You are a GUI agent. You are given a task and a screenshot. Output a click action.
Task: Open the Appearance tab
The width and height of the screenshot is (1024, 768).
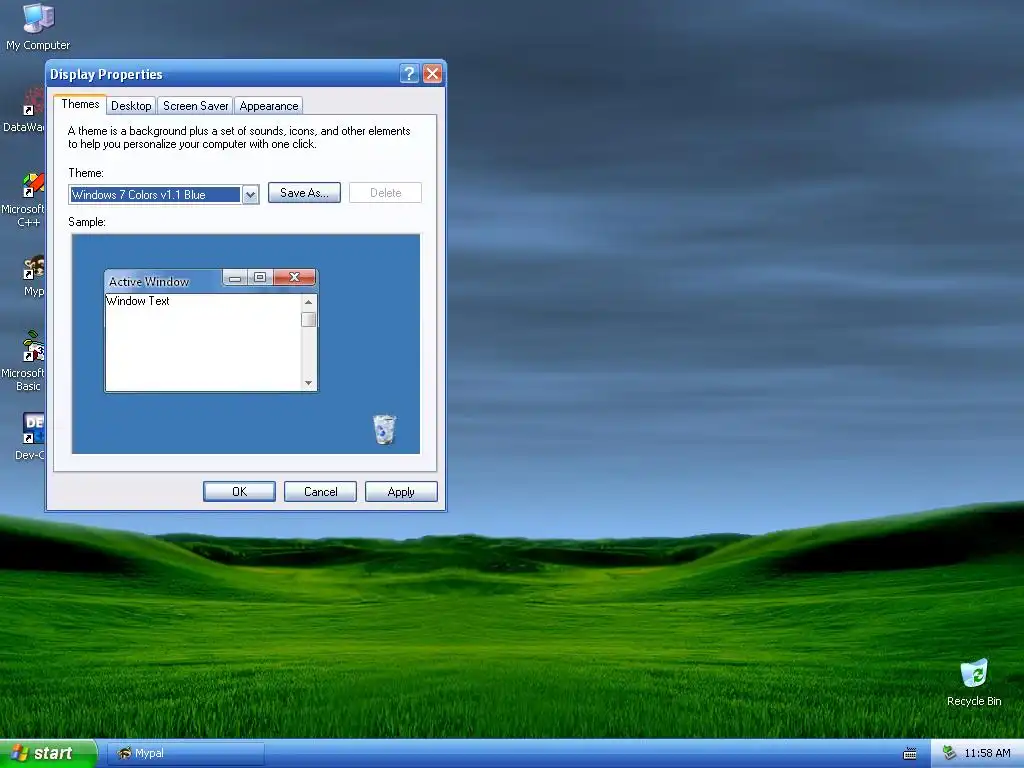tap(268, 106)
